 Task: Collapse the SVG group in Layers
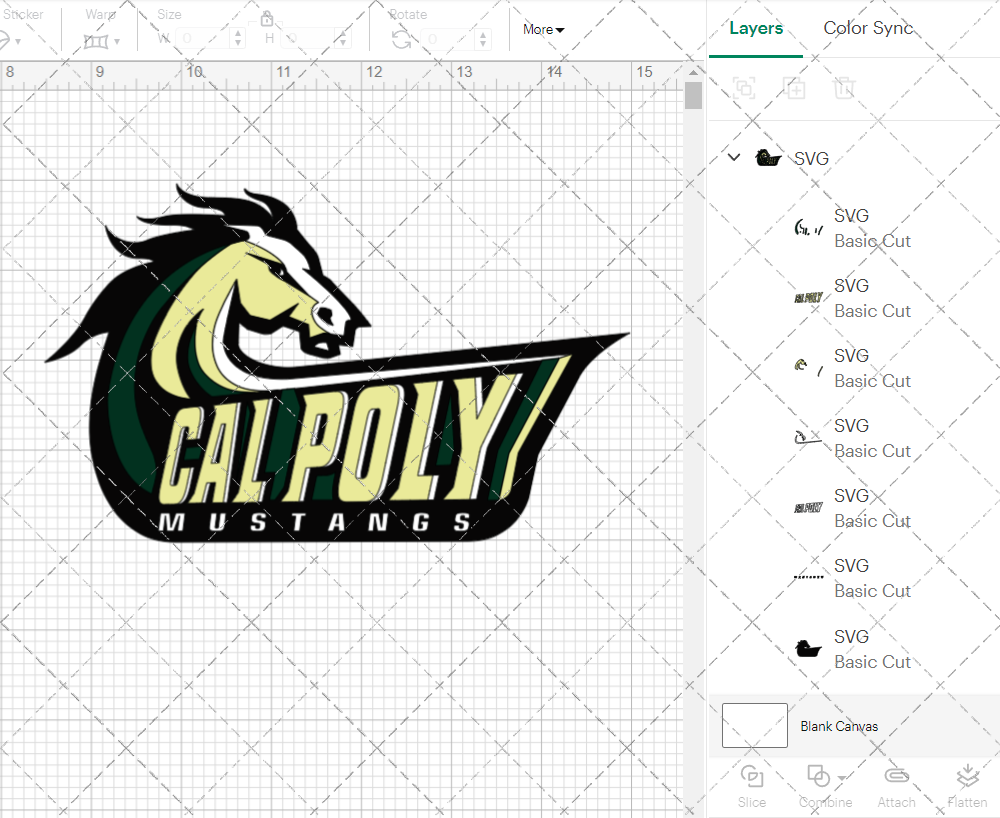(733, 157)
